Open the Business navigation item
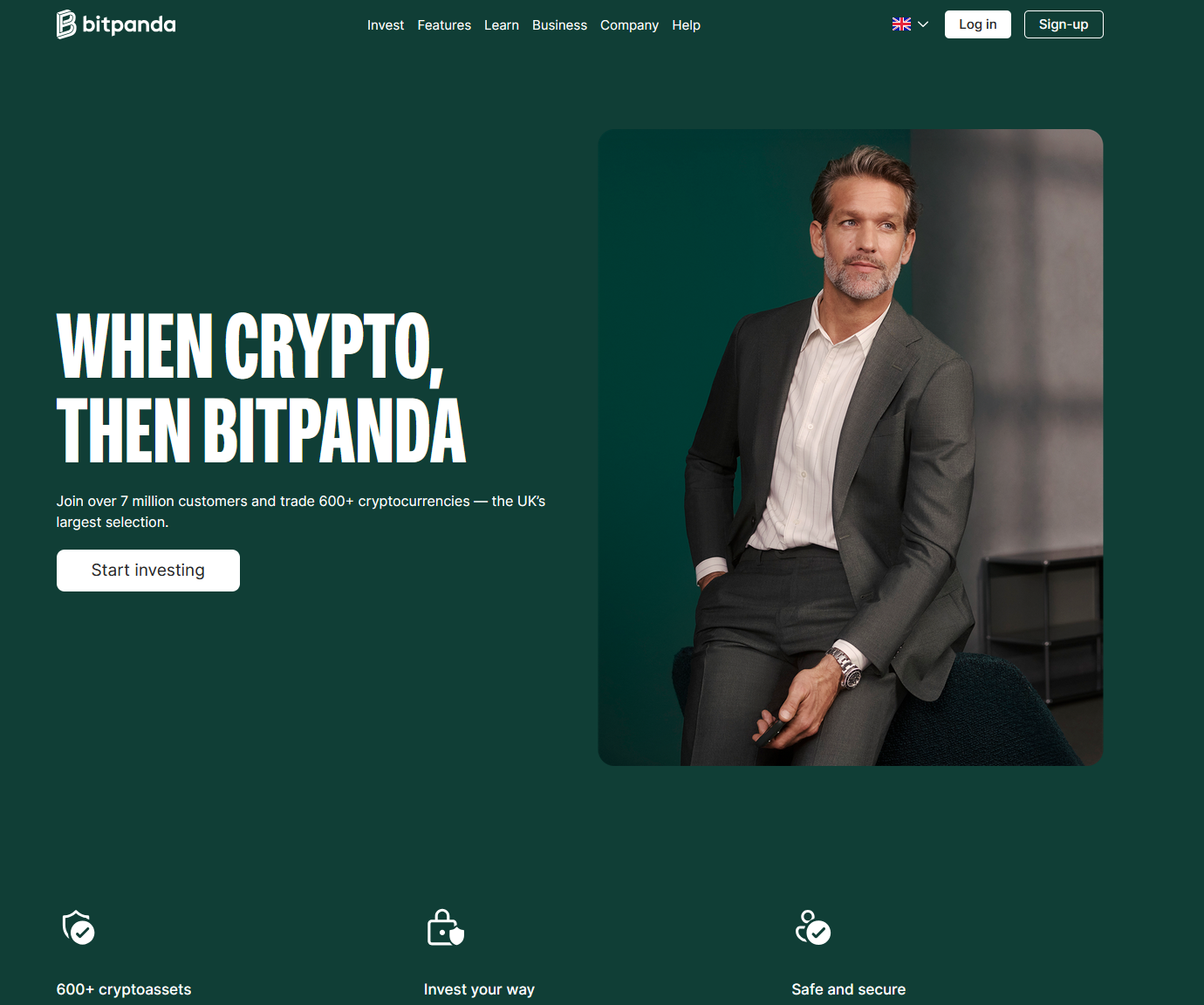 click(x=559, y=25)
